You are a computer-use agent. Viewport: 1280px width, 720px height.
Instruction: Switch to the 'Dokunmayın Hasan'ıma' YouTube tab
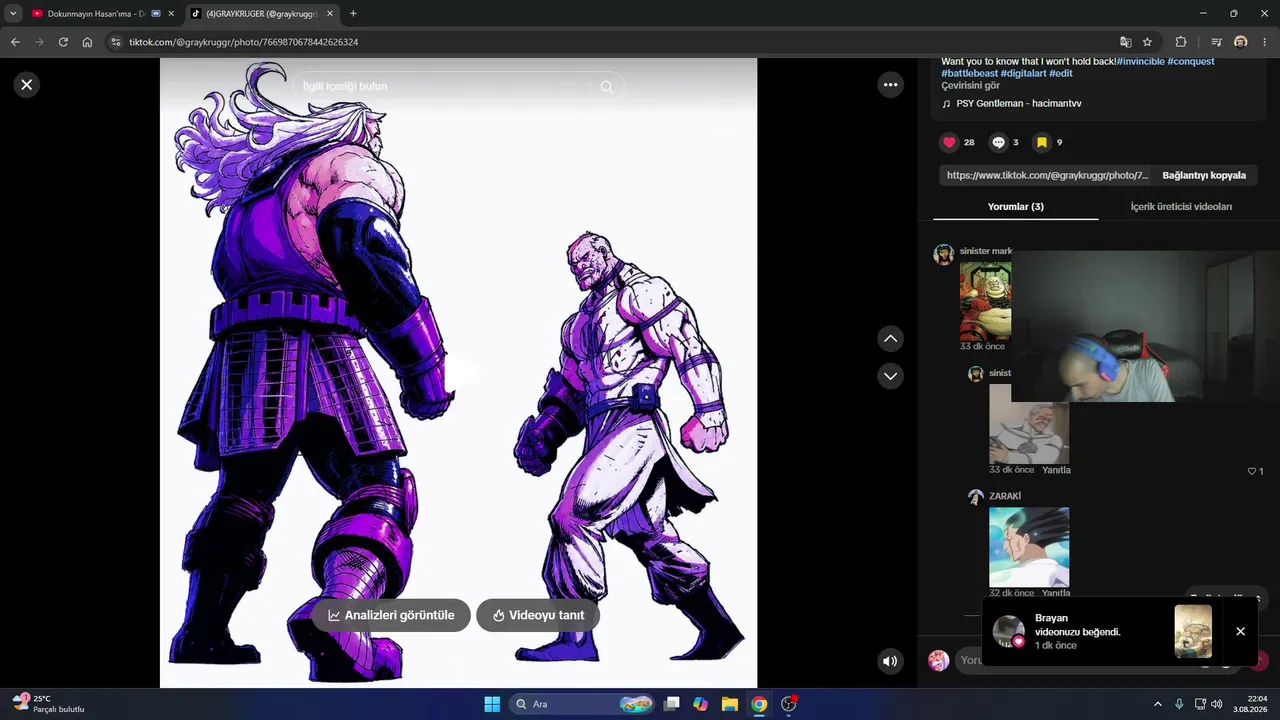96,14
